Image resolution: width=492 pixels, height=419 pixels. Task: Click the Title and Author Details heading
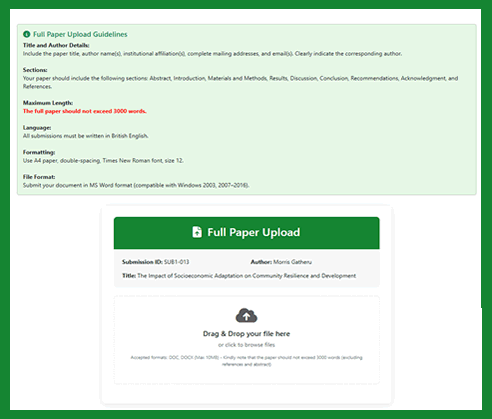(56, 45)
